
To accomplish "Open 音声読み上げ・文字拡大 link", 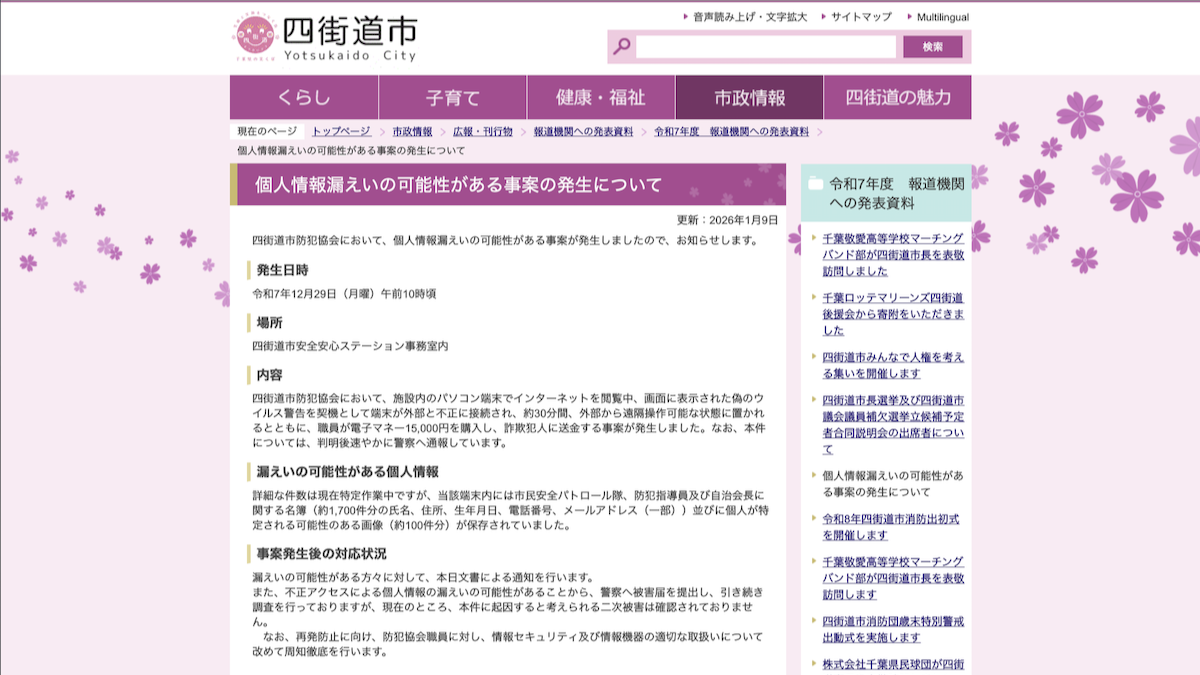I will 751,17.
